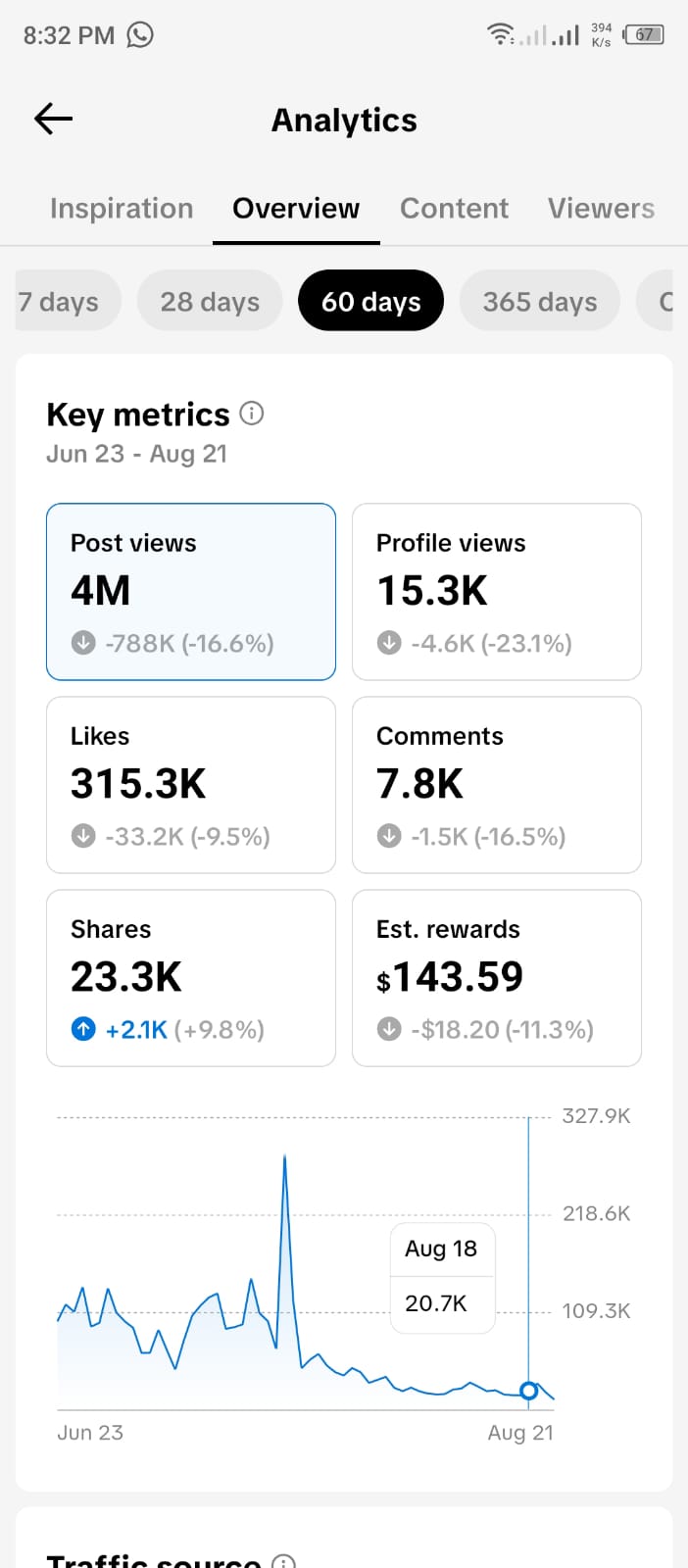
Task: Open the Key metrics info icon
Action: [x=252, y=414]
